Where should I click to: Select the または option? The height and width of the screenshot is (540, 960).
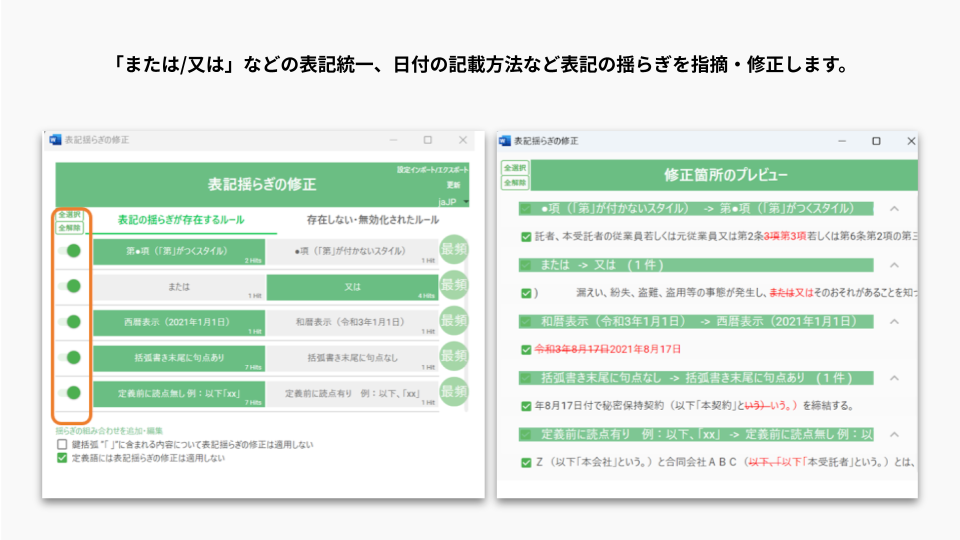tap(179, 287)
